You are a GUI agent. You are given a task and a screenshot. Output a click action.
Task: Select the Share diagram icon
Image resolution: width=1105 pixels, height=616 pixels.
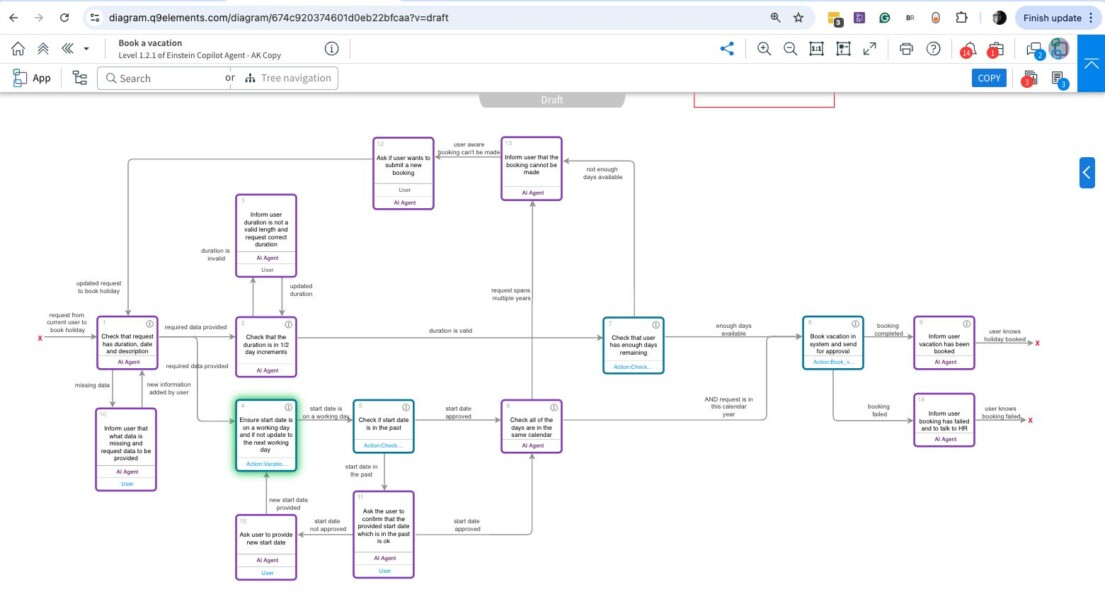pos(728,49)
